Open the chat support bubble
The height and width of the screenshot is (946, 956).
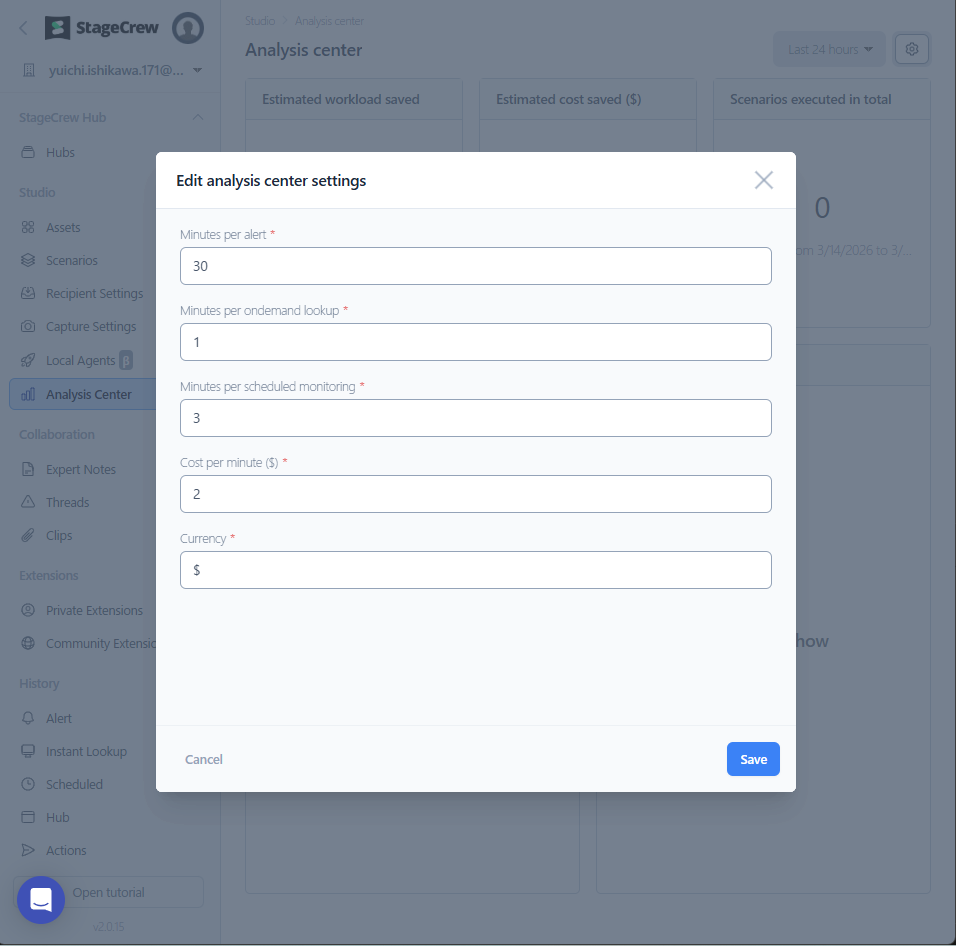click(x=41, y=900)
